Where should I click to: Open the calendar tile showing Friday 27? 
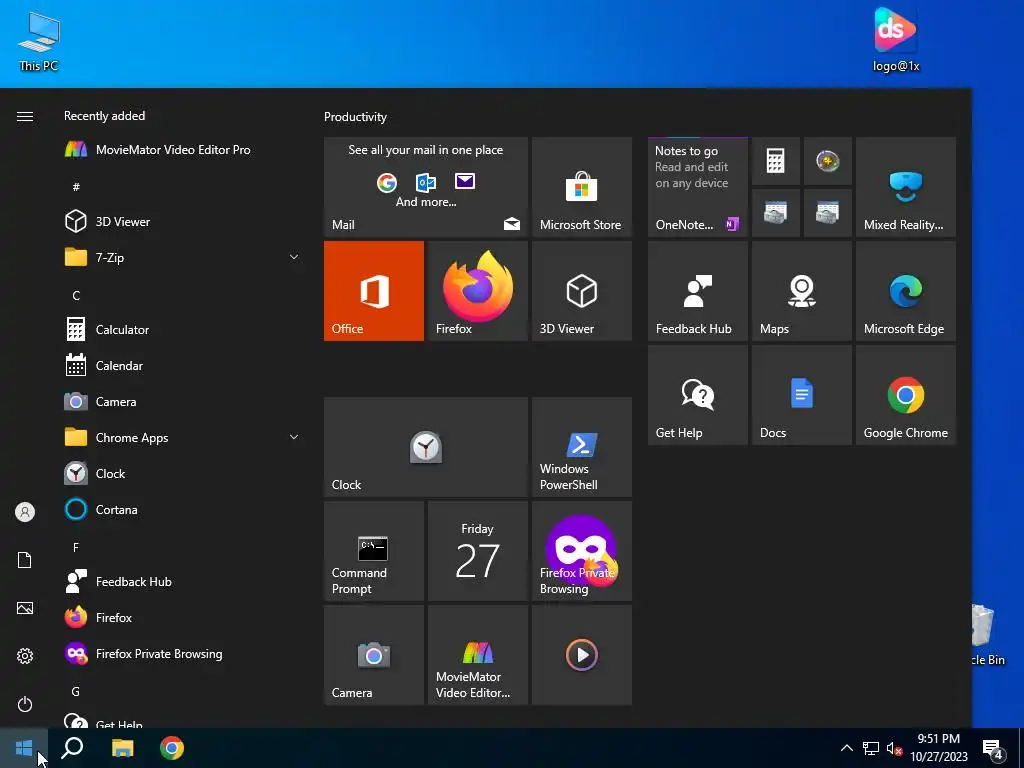[477, 551]
